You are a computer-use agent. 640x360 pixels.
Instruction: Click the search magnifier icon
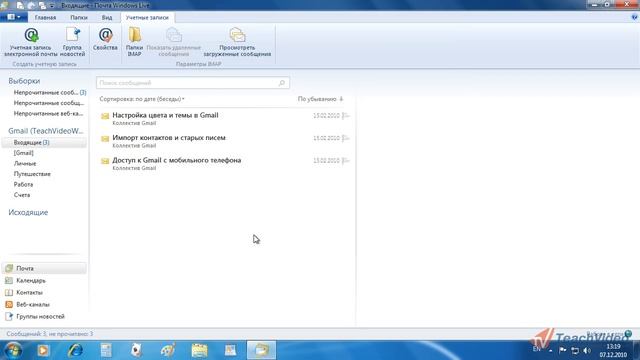click(282, 83)
